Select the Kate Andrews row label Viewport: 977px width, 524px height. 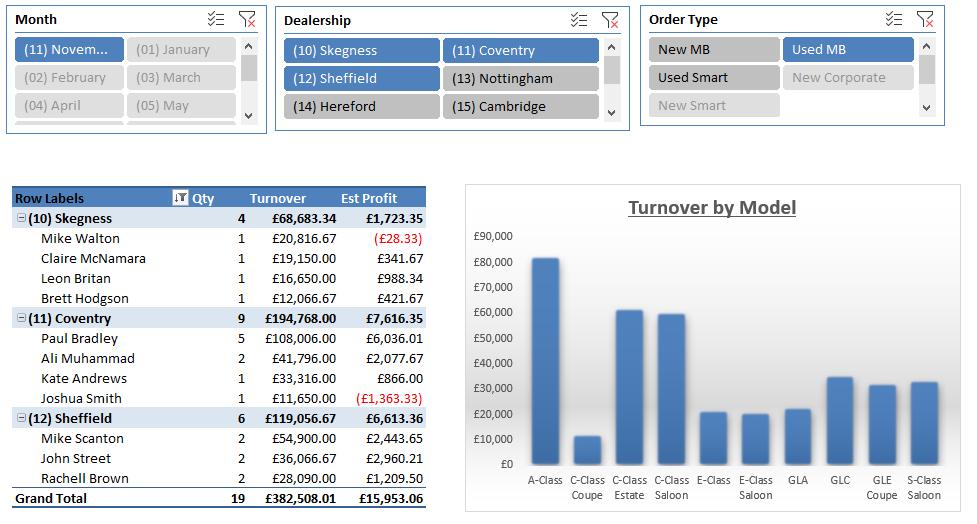pos(83,378)
